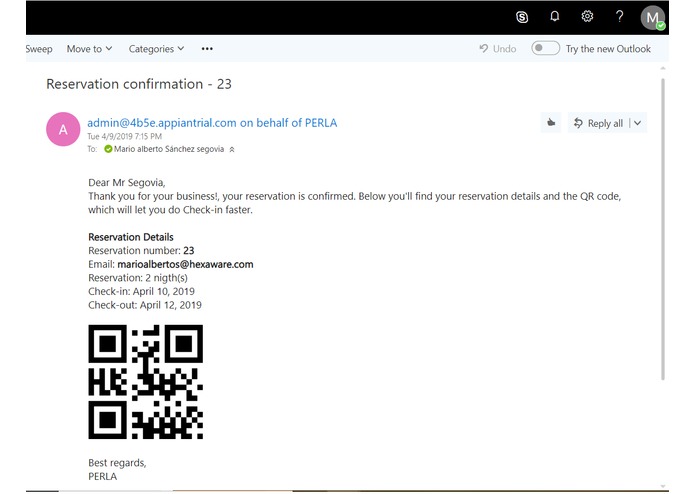
Task: Click the Check-out April 12, 2019 line
Action: pos(145,305)
